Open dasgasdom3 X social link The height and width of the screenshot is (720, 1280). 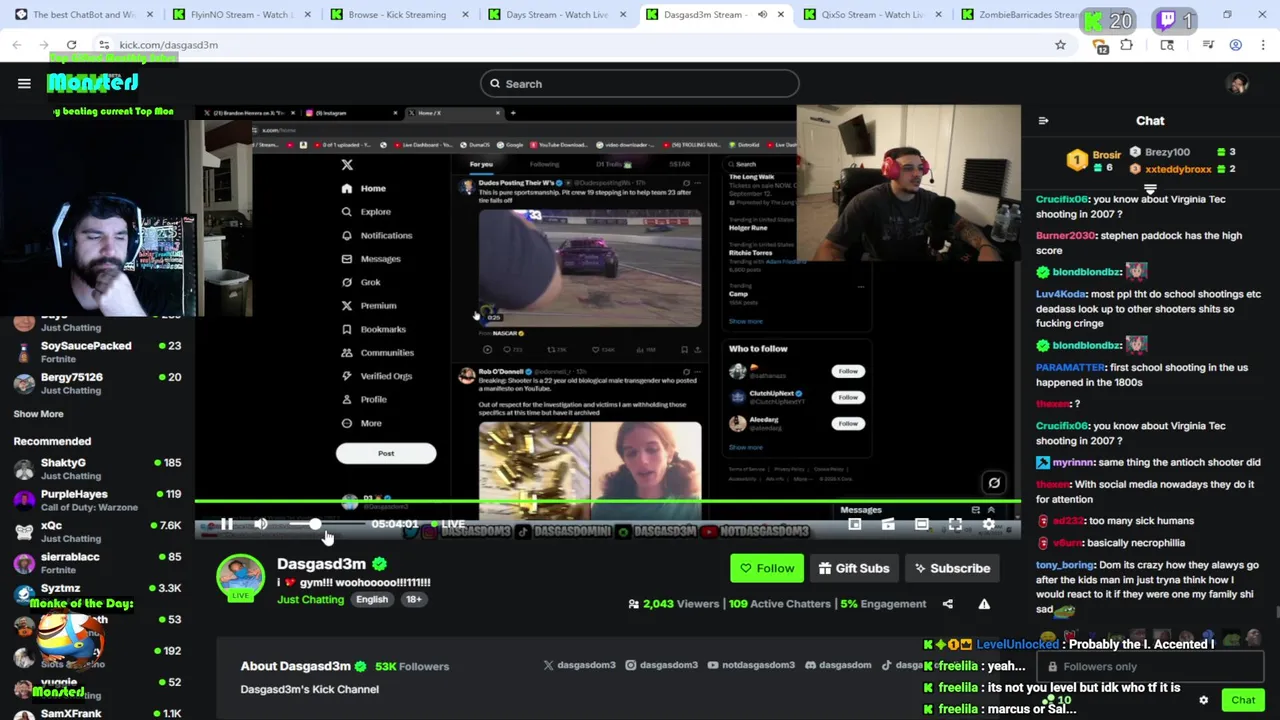579,665
